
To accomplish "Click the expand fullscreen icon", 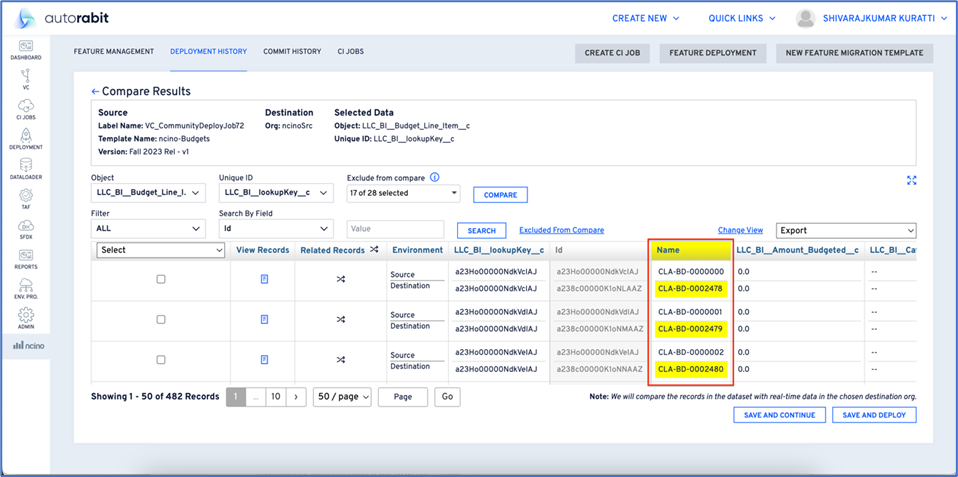I will click(x=911, y=180).
